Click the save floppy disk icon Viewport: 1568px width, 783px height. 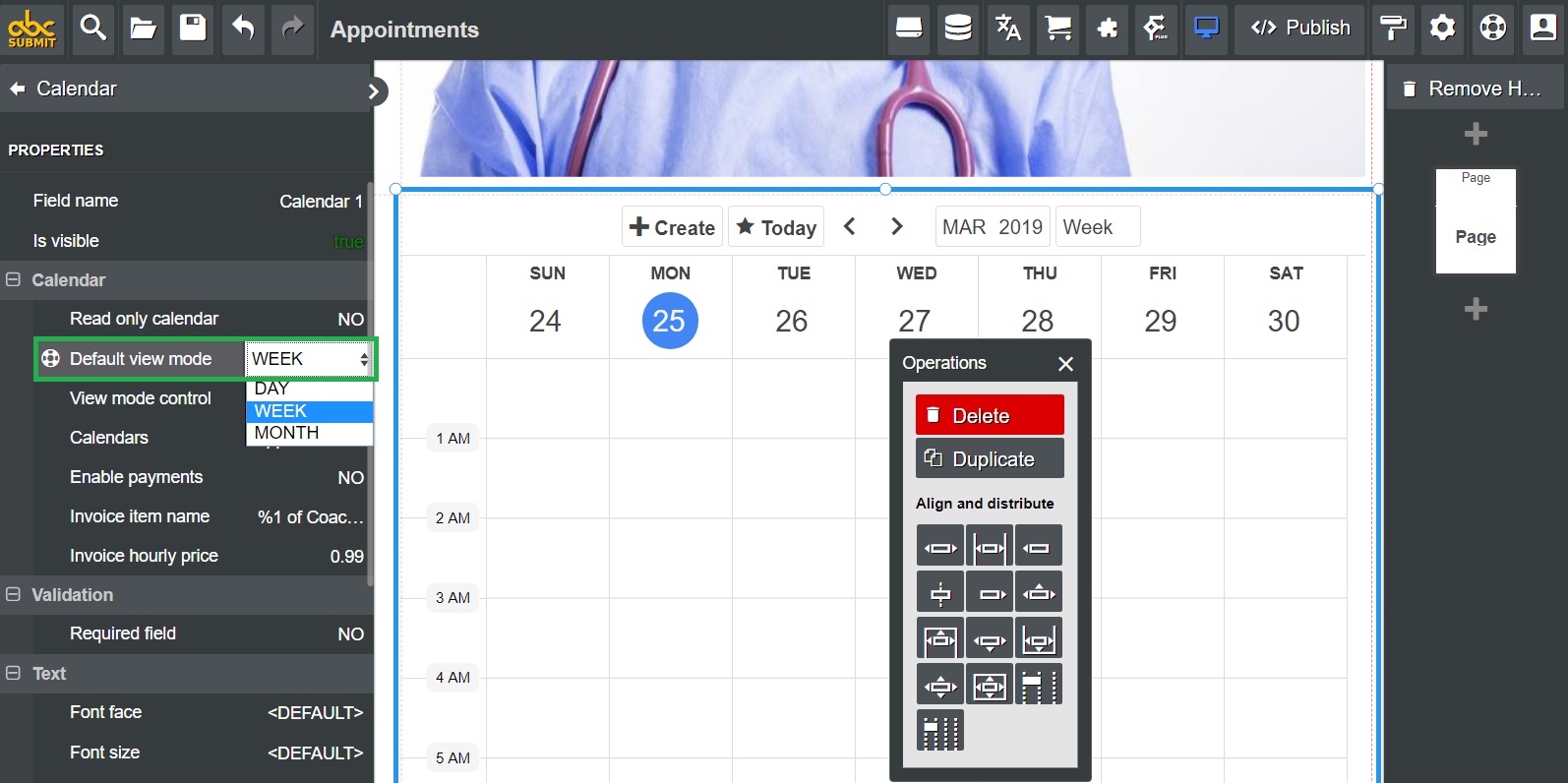coord(193,29)
